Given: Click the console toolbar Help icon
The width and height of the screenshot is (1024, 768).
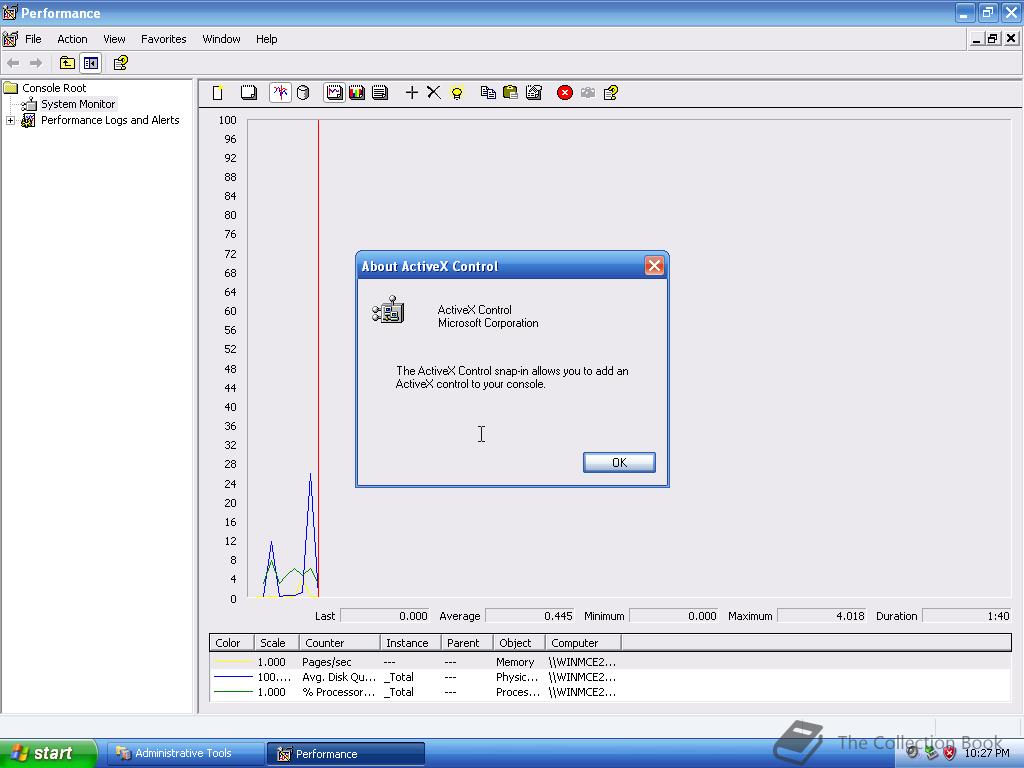Looking at the screenshot, I should (121, 63).
